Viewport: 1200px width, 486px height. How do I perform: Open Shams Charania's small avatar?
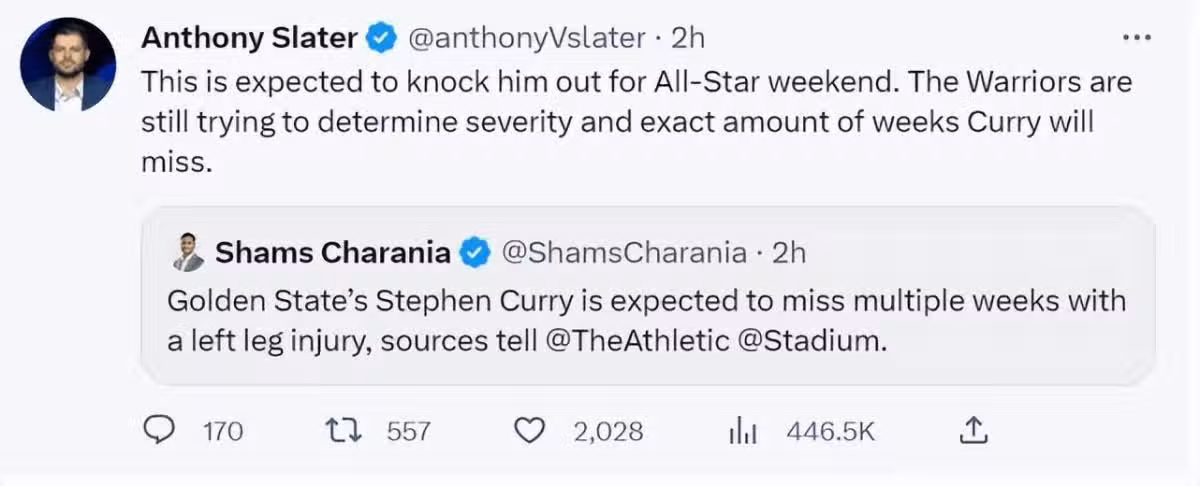pos(187,253)
